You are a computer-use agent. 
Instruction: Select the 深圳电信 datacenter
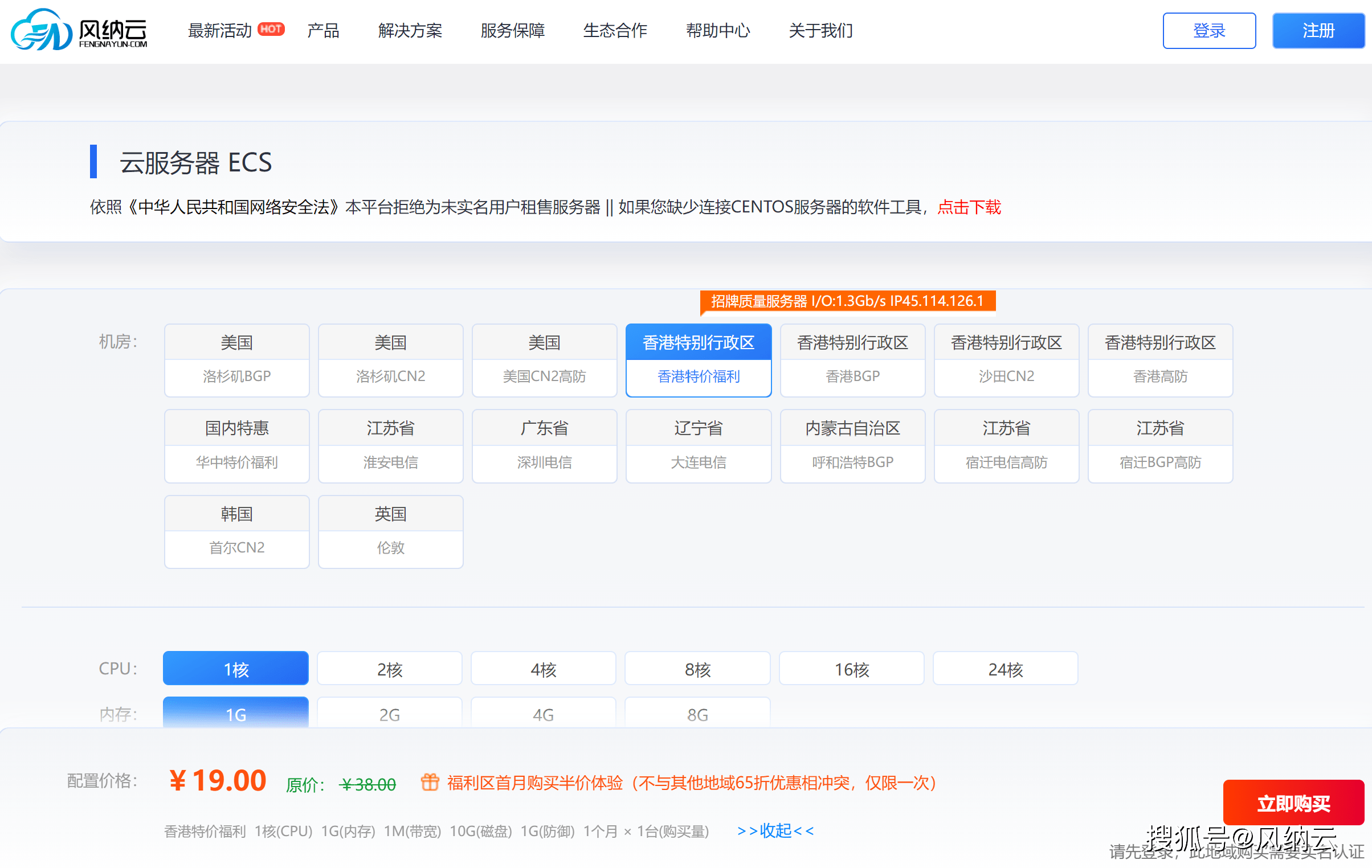tap(545, 446)
